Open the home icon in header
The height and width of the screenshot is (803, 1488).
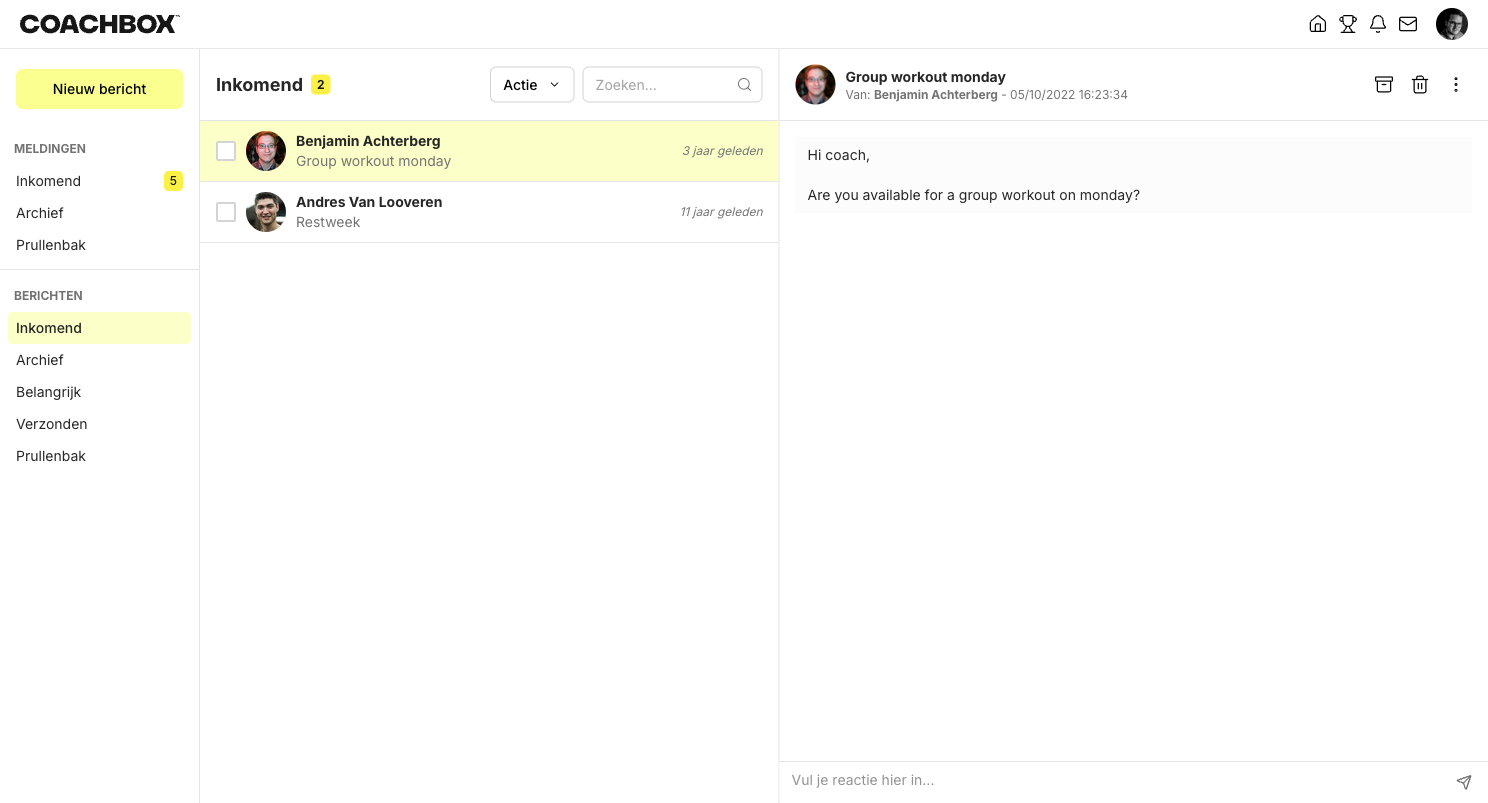point(1318,24)
